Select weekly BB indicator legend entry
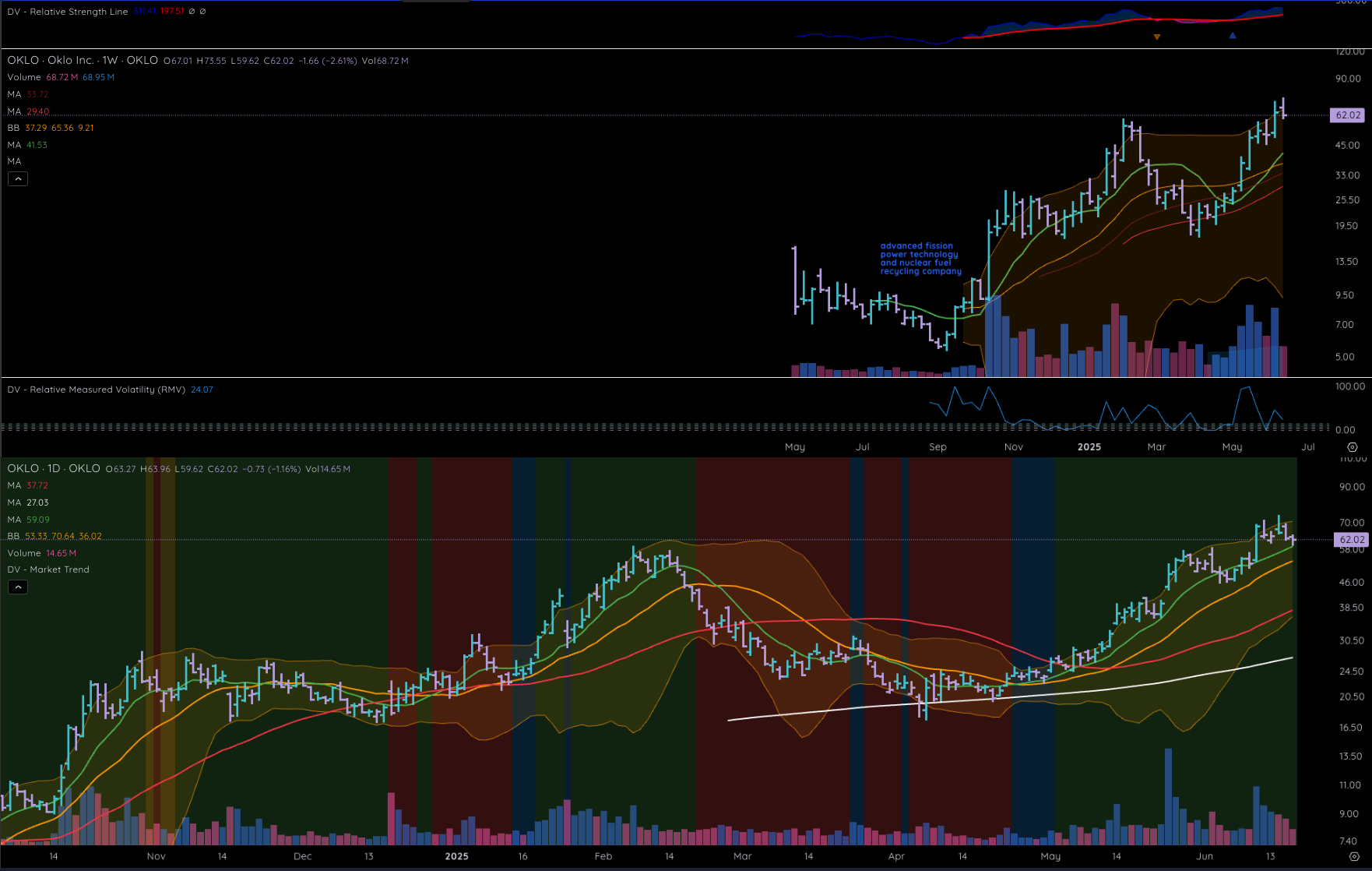Image resolution: width=1372 pixels, height=871 pixels. click(x=14, y=128)
